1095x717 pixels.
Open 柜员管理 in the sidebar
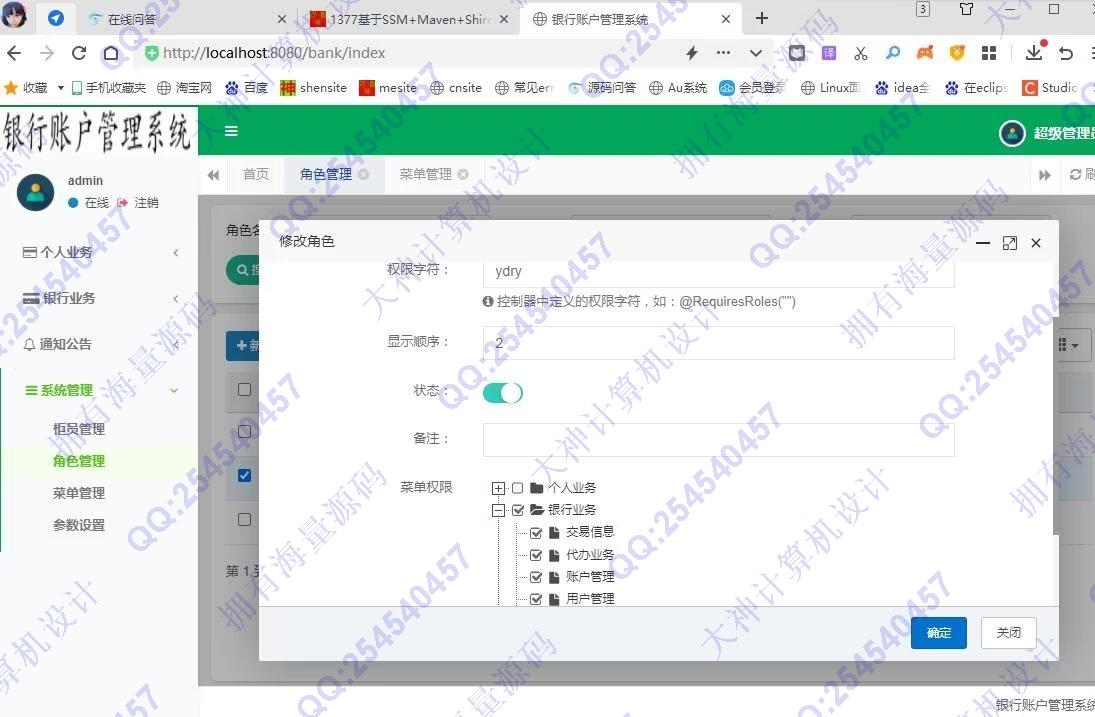(x=79, y=429)
